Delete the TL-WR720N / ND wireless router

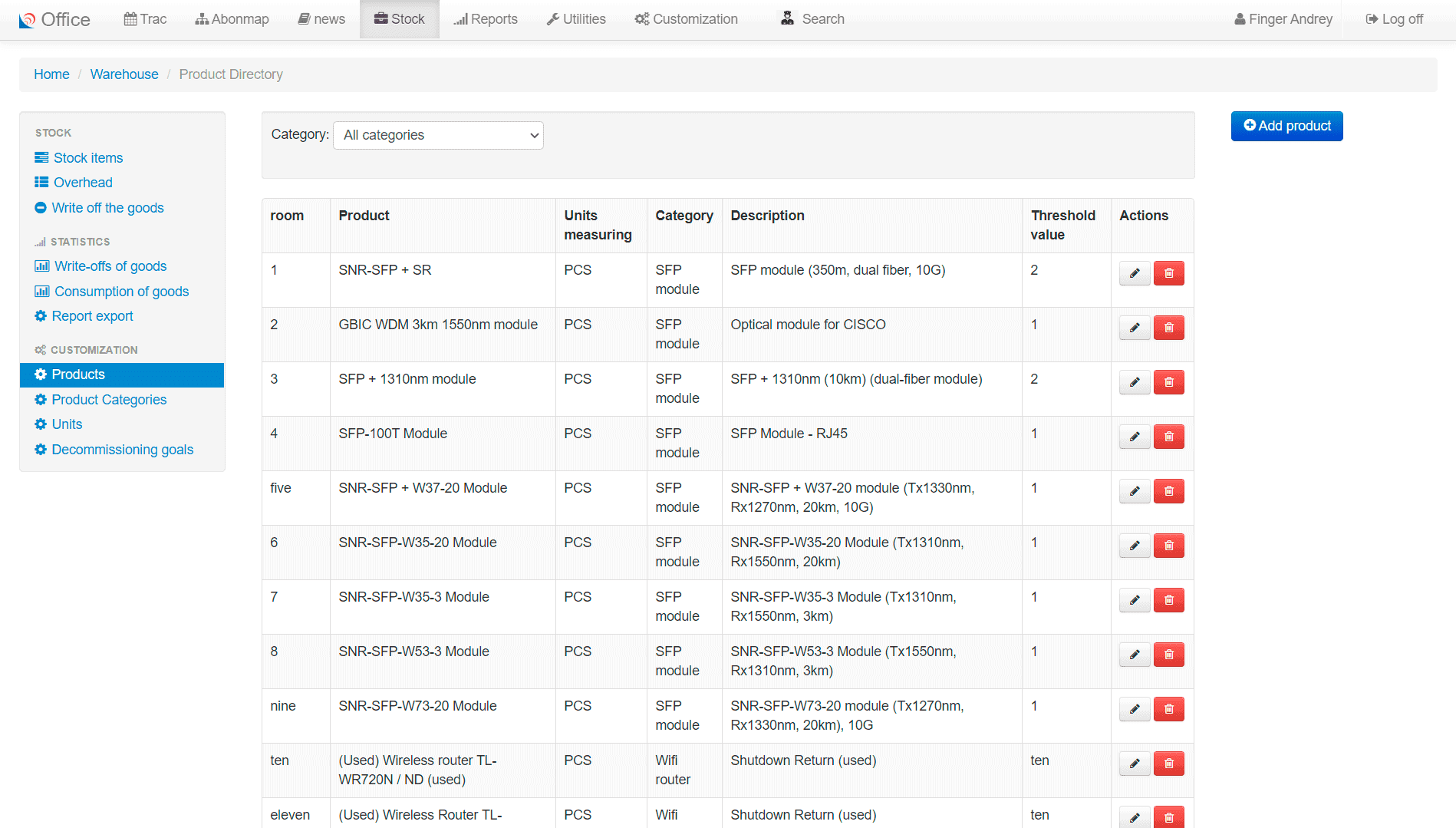click(1169, 764)
